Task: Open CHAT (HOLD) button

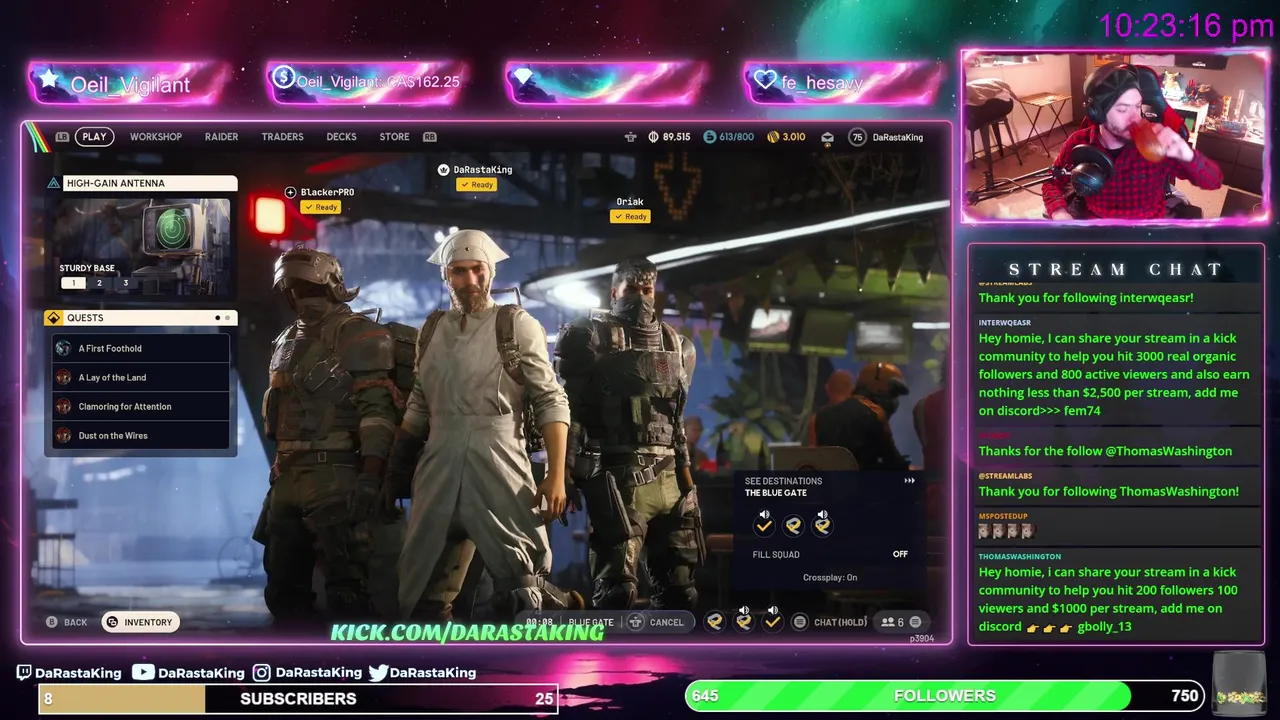Action: (x=830, y=622)
